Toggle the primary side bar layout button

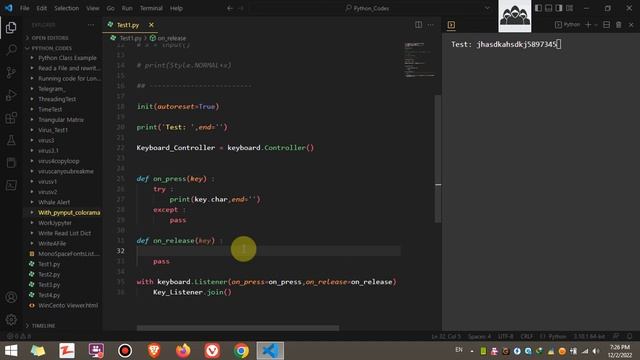[x=538, y=8]
